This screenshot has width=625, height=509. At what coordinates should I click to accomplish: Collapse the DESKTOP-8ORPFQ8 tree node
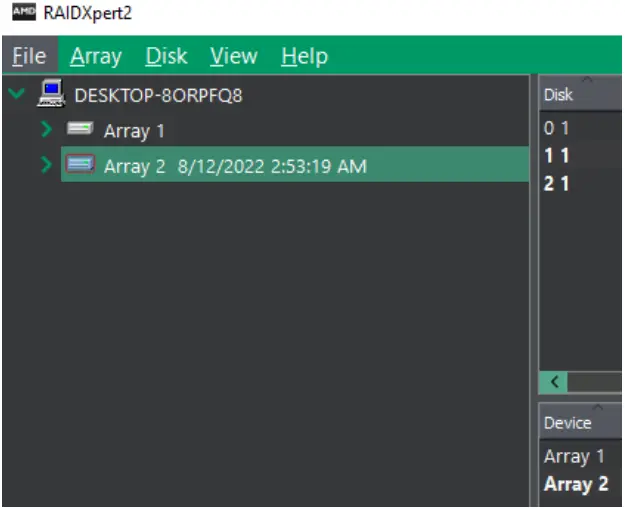(17, 94)
